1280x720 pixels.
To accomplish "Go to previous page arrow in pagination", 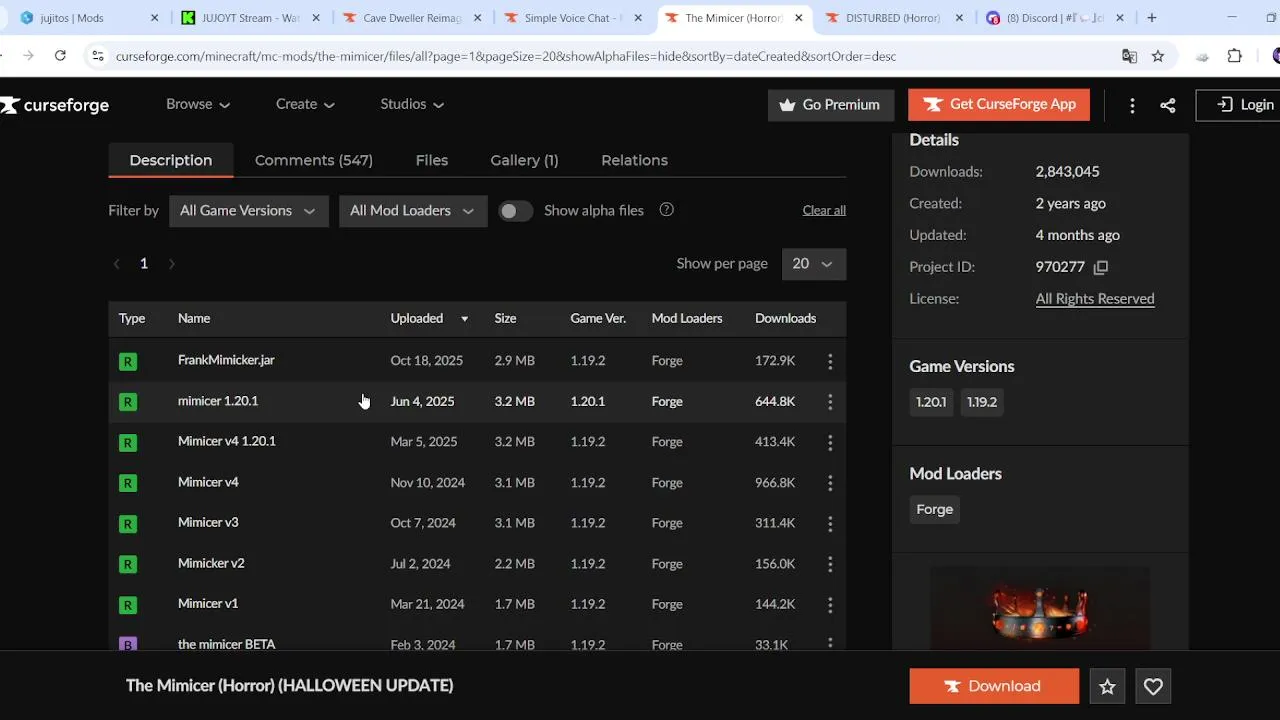I will coord(117,264).
